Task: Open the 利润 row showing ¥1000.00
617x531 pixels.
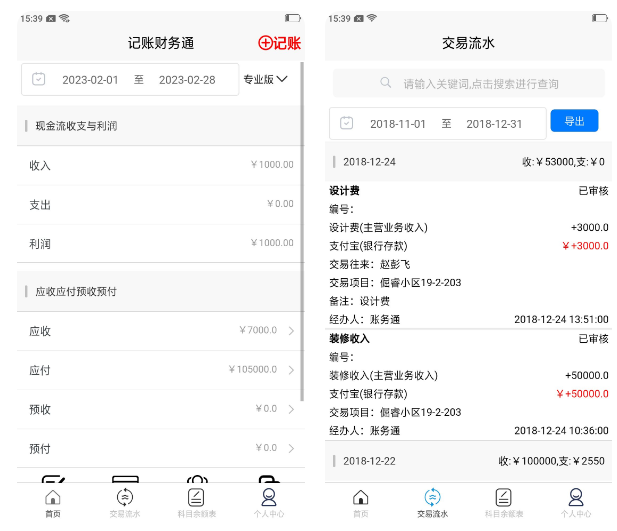Action: pos(161,244)
